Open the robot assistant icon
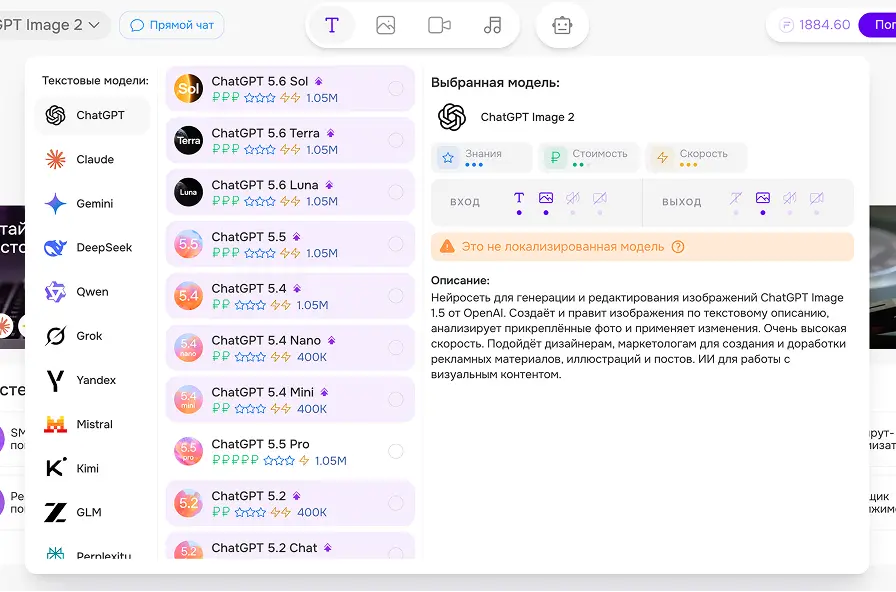Image resolution: width=896 pixels, height=592 pixels. point(562,25)
